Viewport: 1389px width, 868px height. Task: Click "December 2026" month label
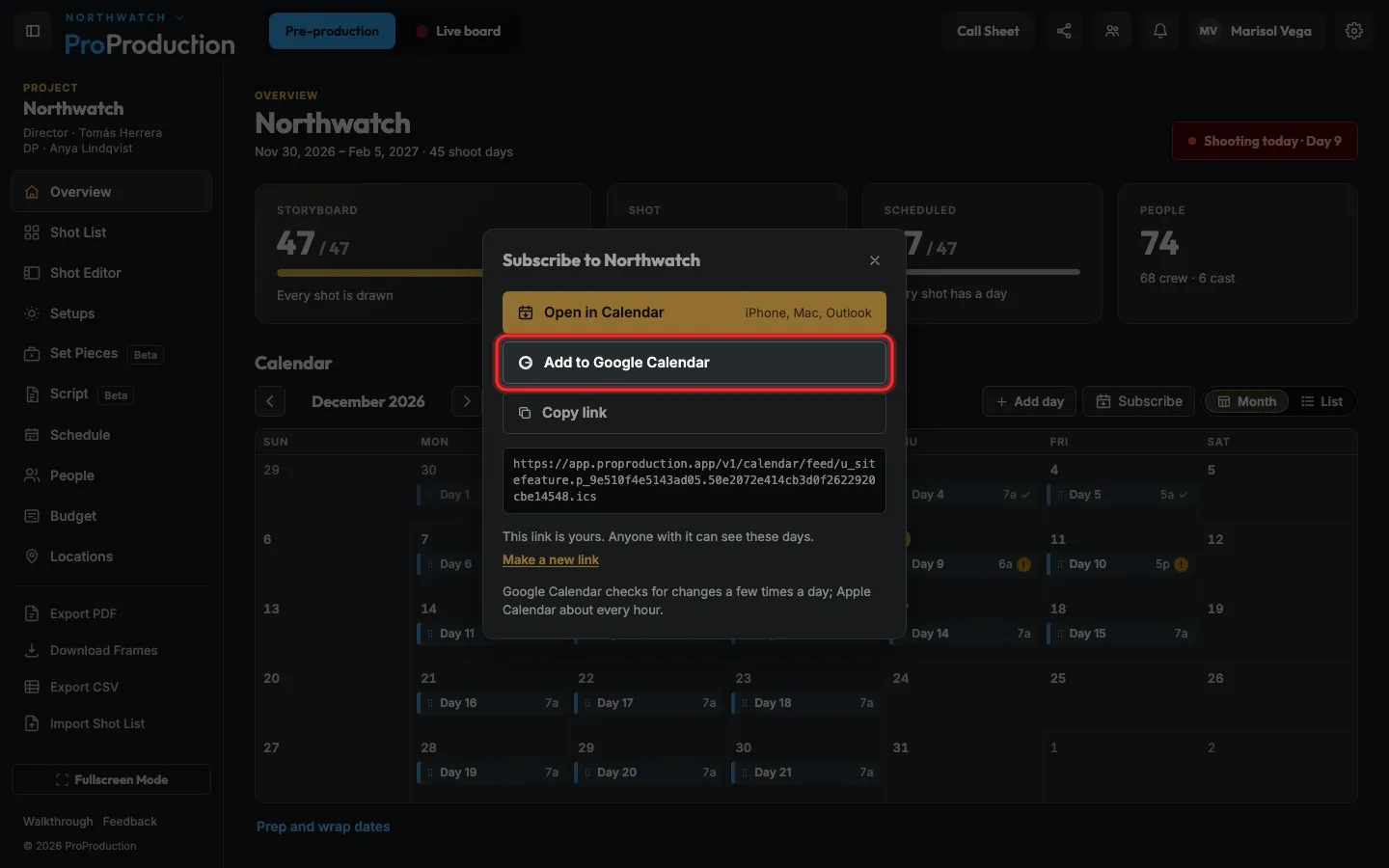pyautogui.click(x=368, y=401)
